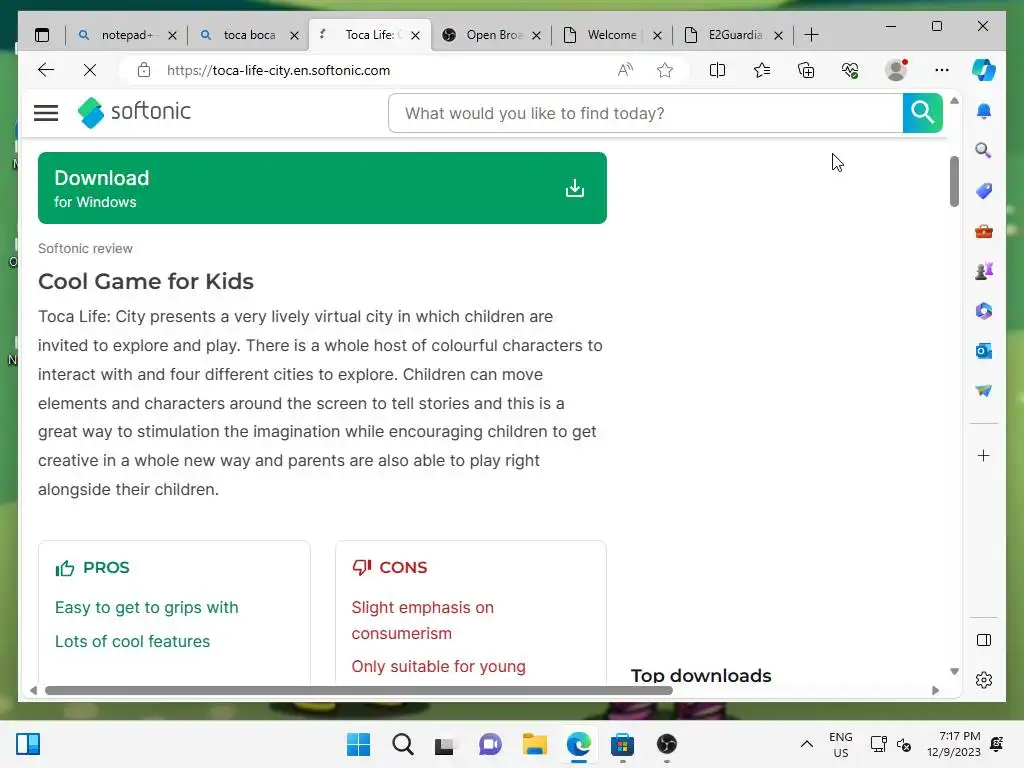Click the 'Top downloads' heading
The height and width of the screenshot is (768, 1024).
tap(701, 675)
